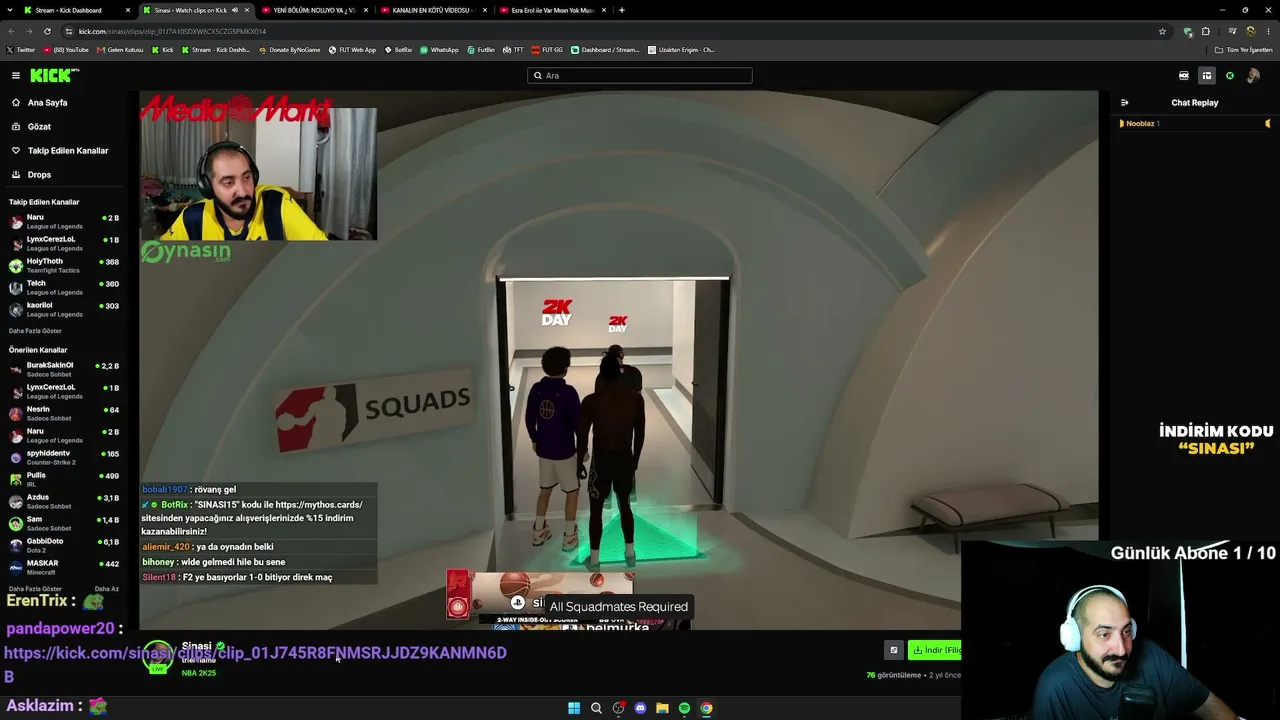Open the FUT Web App bookmark
1280x720 pixels.
[x=353, y=50]
